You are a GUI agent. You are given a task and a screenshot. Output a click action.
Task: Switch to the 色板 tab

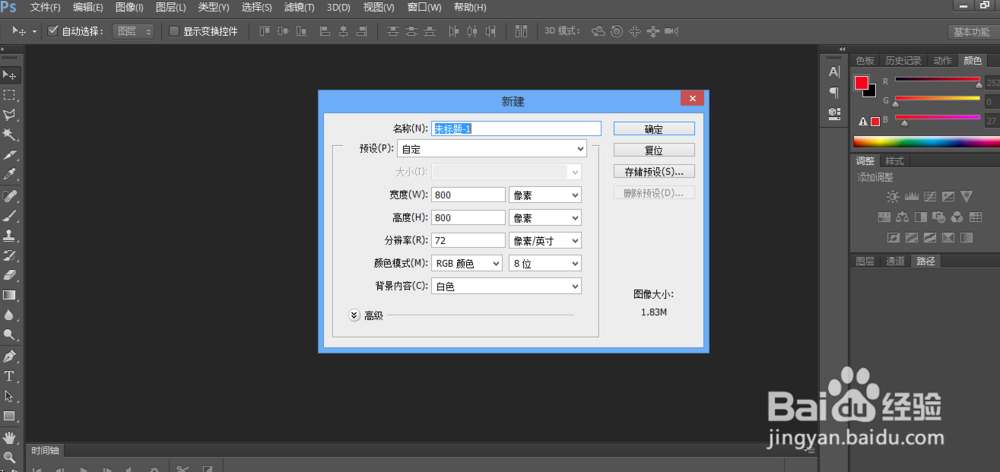tap(865, 61)
